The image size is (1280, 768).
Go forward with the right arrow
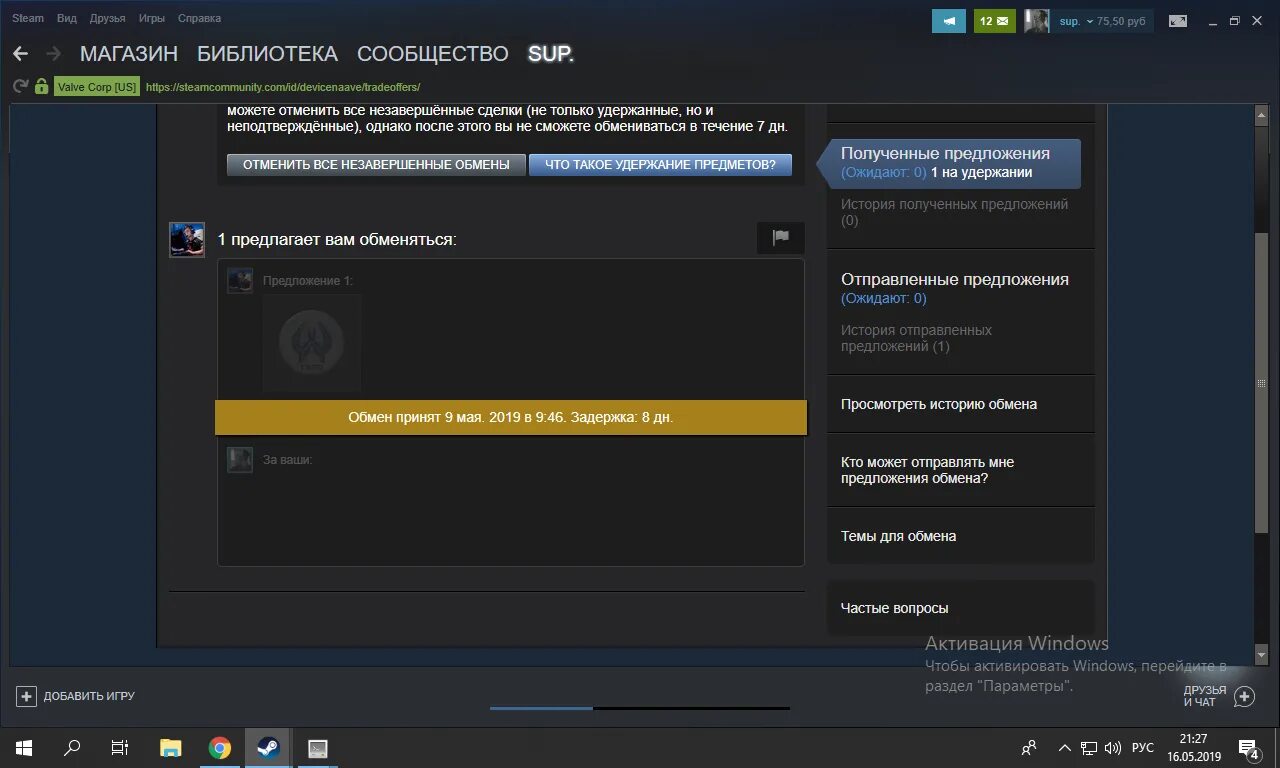click(53, 53)
